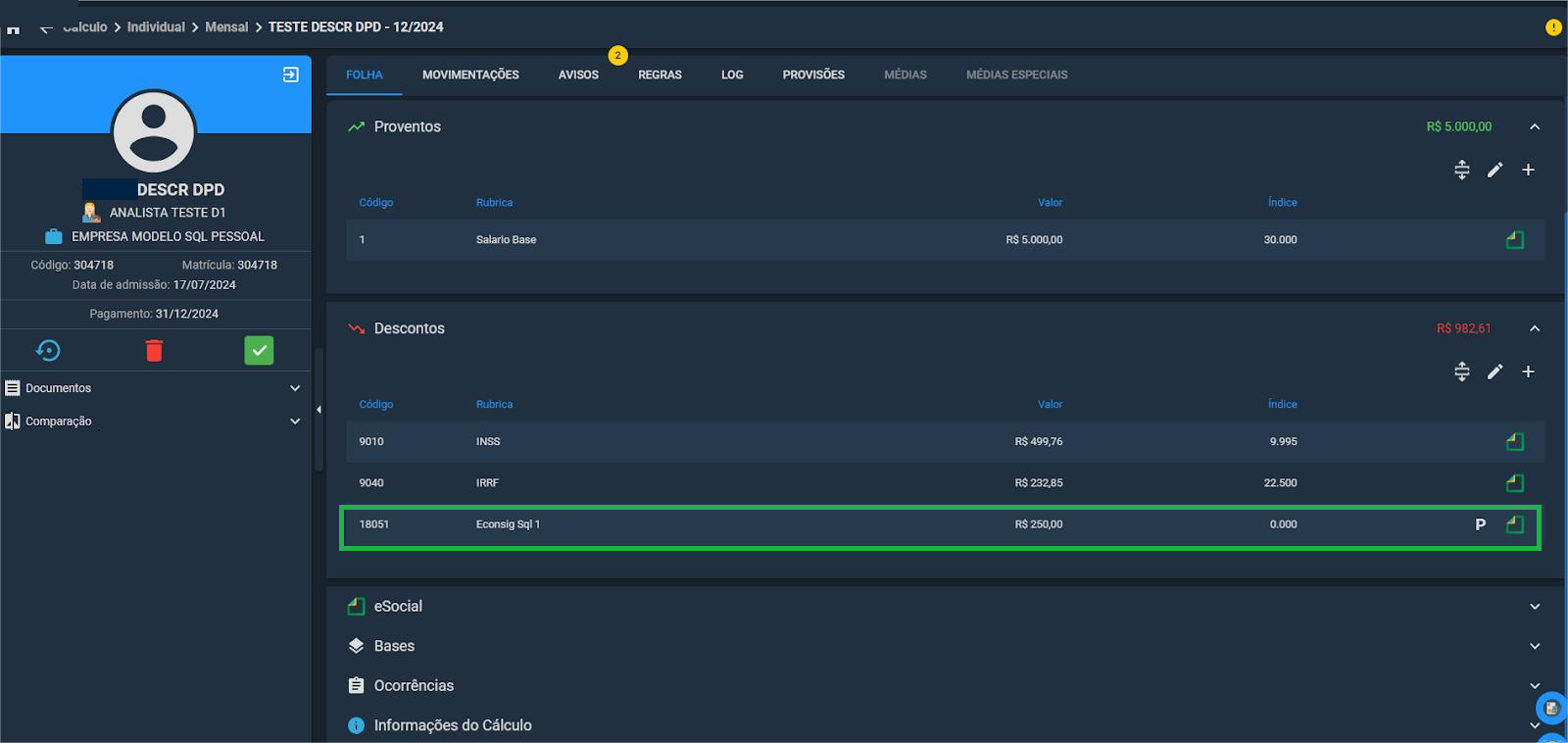The width and height of the screenshot is (1568, 743).
Task: Click the edit pencil in Descontos
Action: (x=1494, y=371)
